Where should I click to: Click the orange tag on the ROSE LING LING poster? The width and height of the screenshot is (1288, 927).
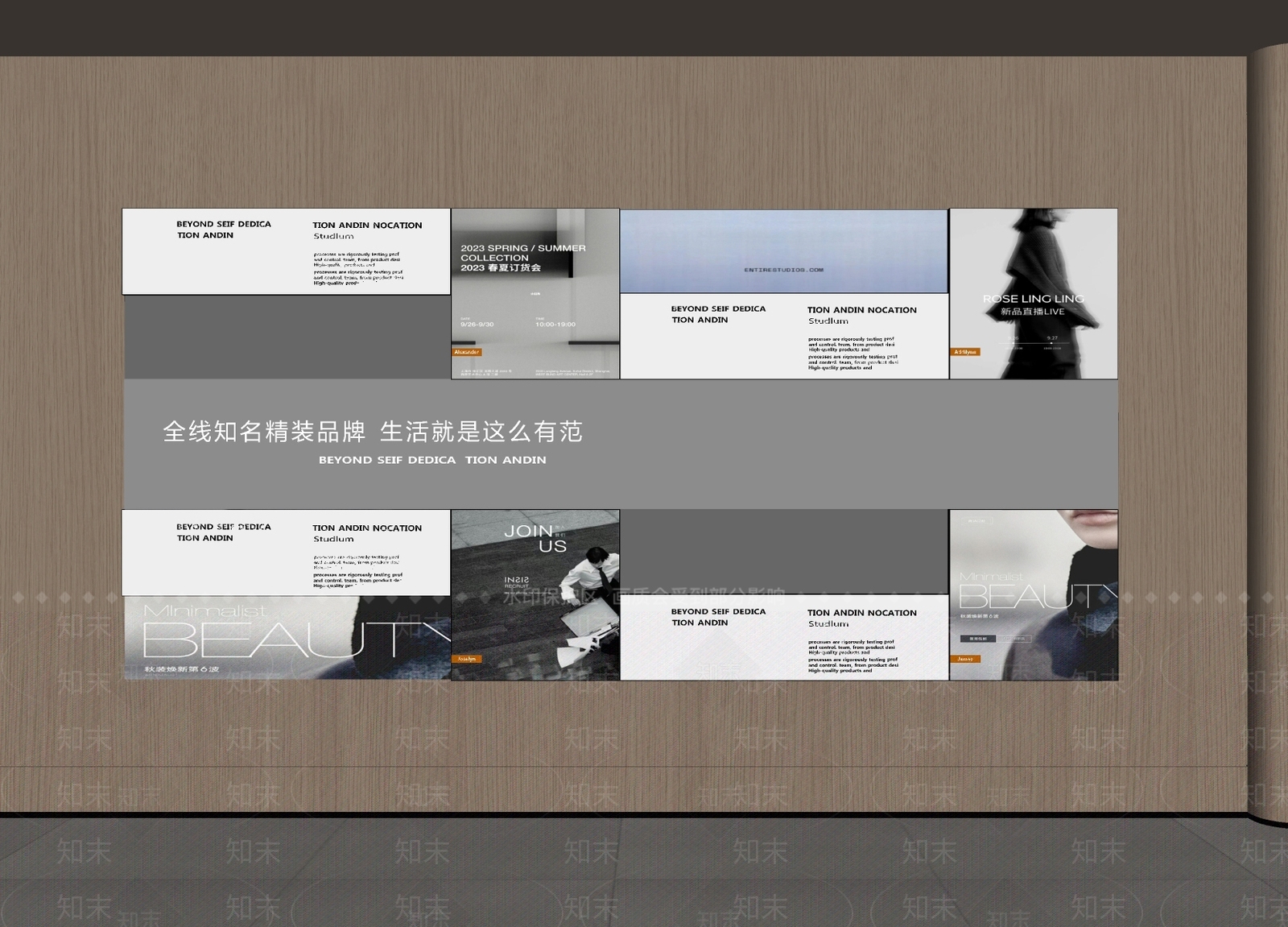click(x=965, y=352)
